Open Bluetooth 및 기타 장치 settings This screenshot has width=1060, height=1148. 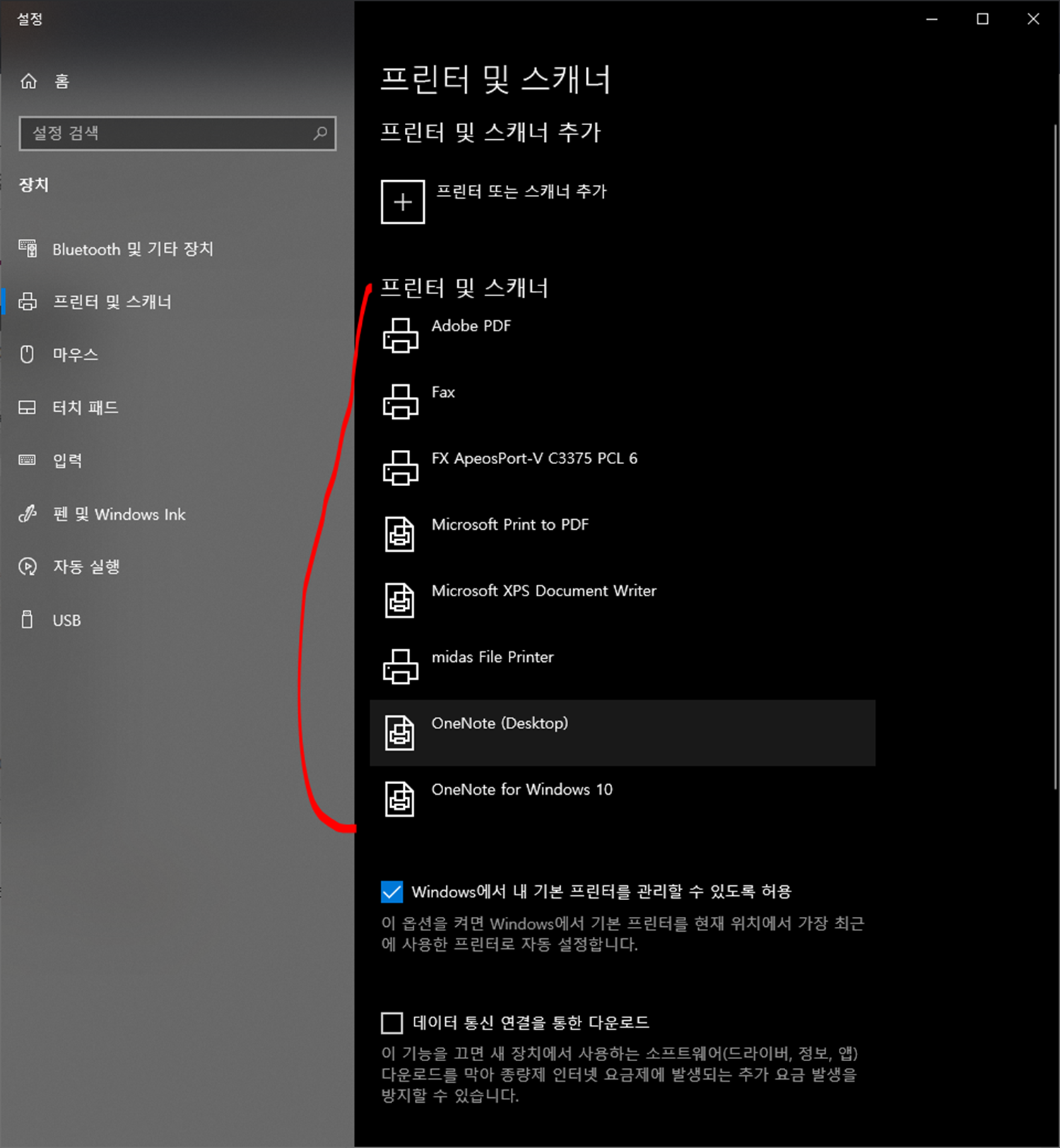tap(133, 249)
